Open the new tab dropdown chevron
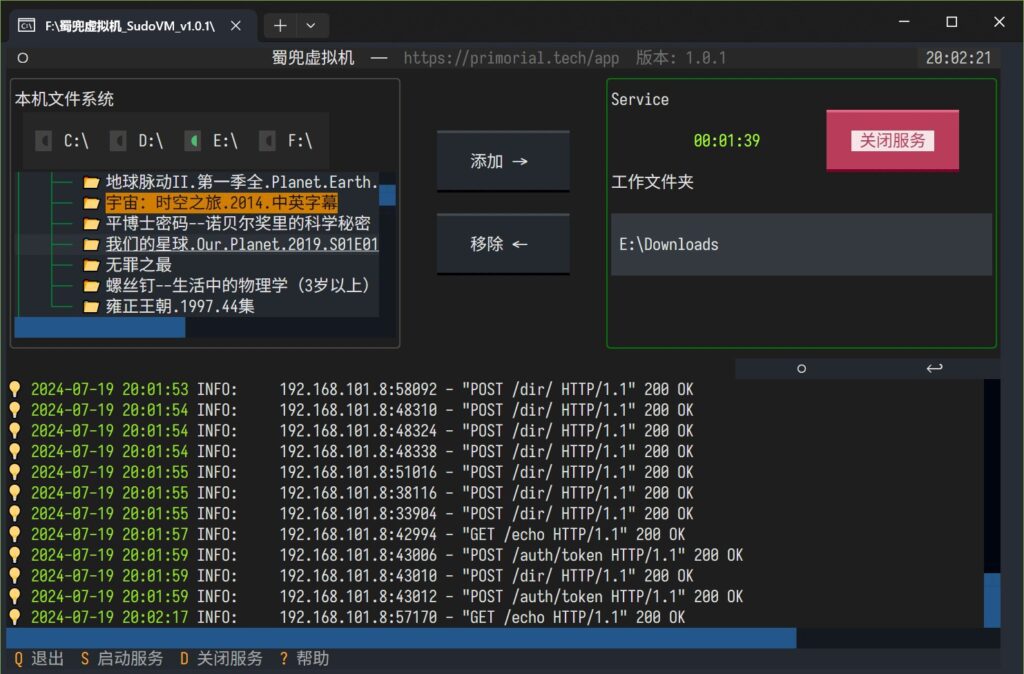This screenshot has width=1024, height=674. point(311,25)
